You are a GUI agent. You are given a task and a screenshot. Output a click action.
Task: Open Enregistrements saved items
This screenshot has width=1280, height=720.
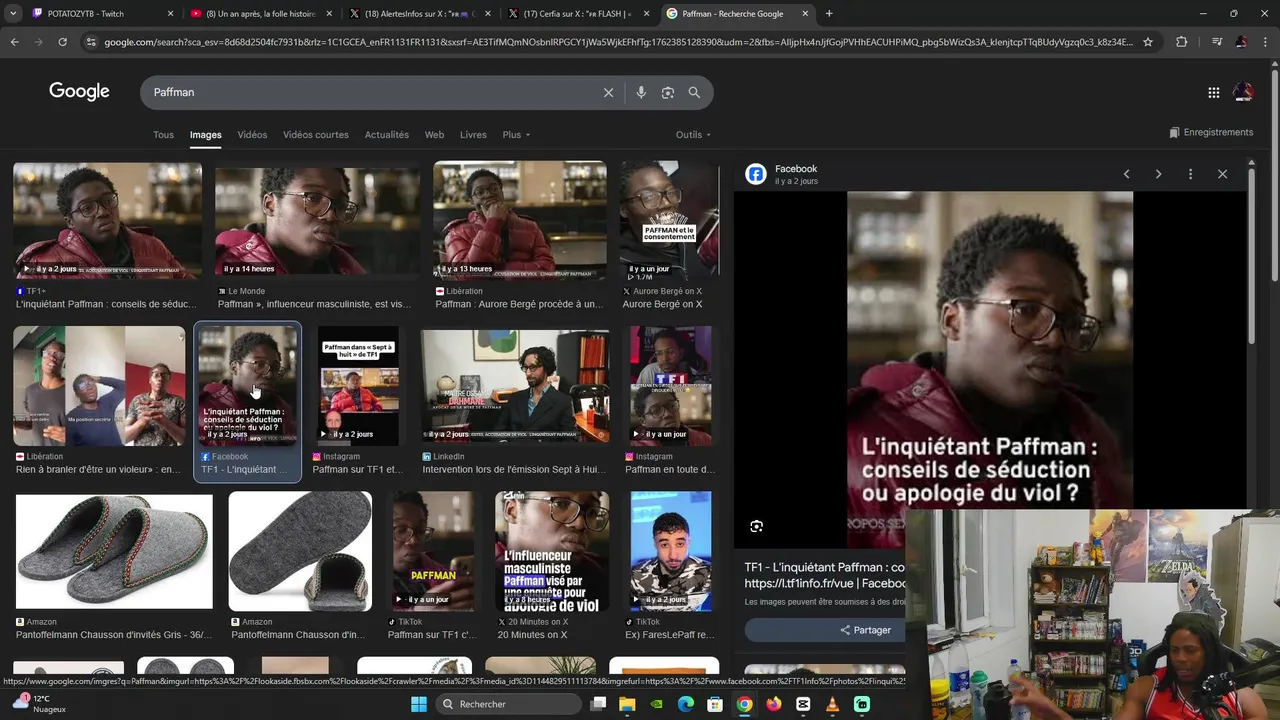pos(1211,132)
